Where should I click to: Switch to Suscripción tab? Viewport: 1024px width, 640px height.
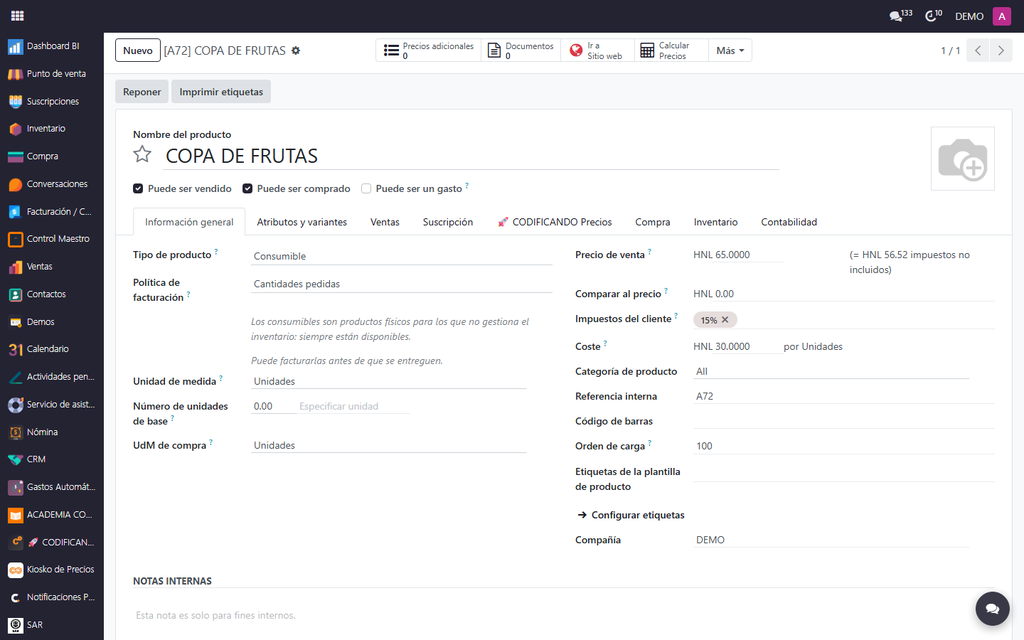[x=448, y=222]
